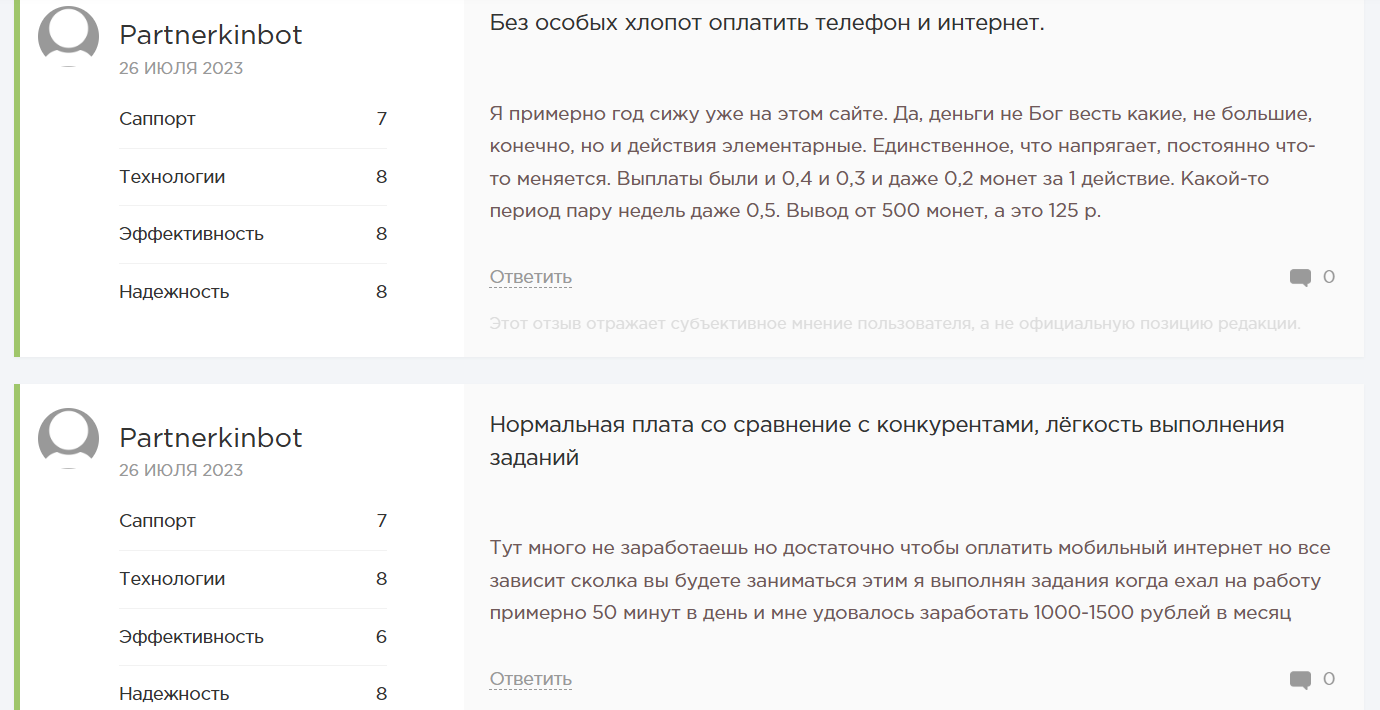Viewport: 1380px width, 710px height.
Task: Open the Ответить link on the second review
Action: pyautogui.click(x=529, y=679)
